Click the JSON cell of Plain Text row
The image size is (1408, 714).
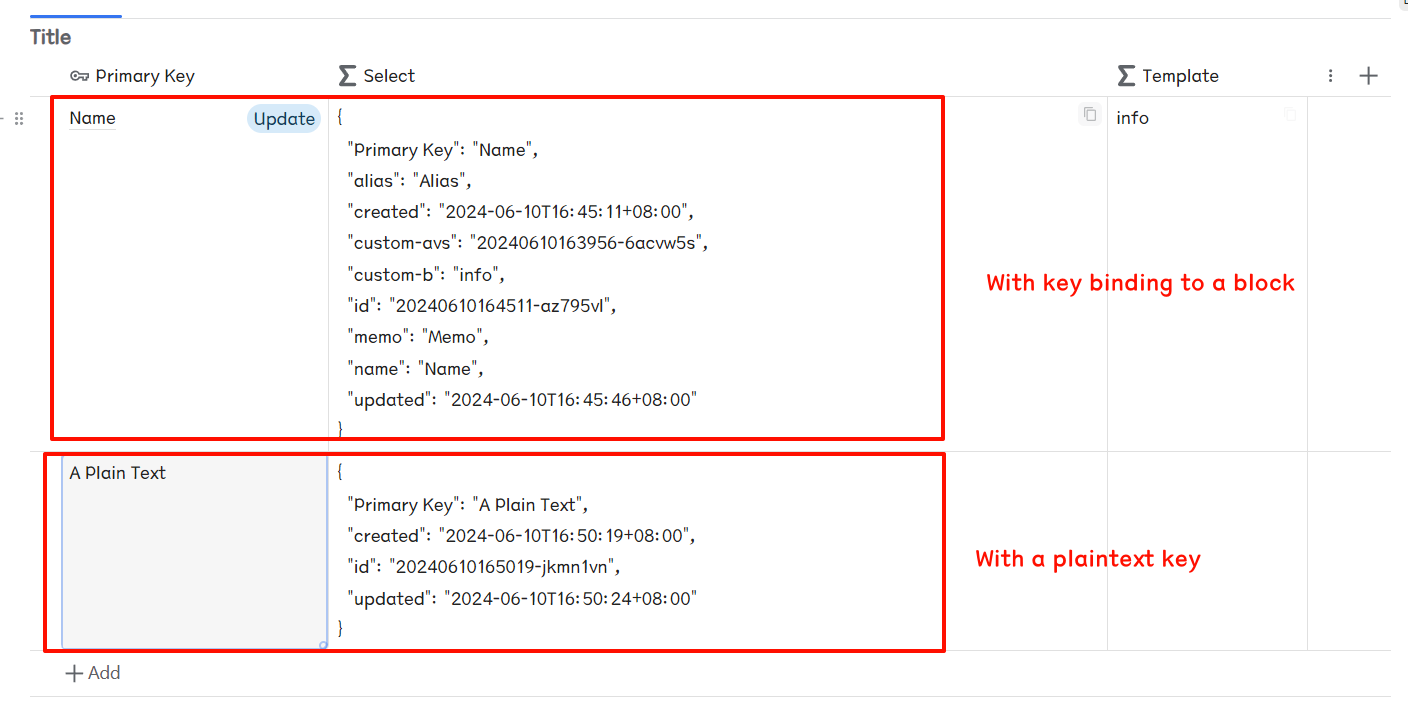600,551
